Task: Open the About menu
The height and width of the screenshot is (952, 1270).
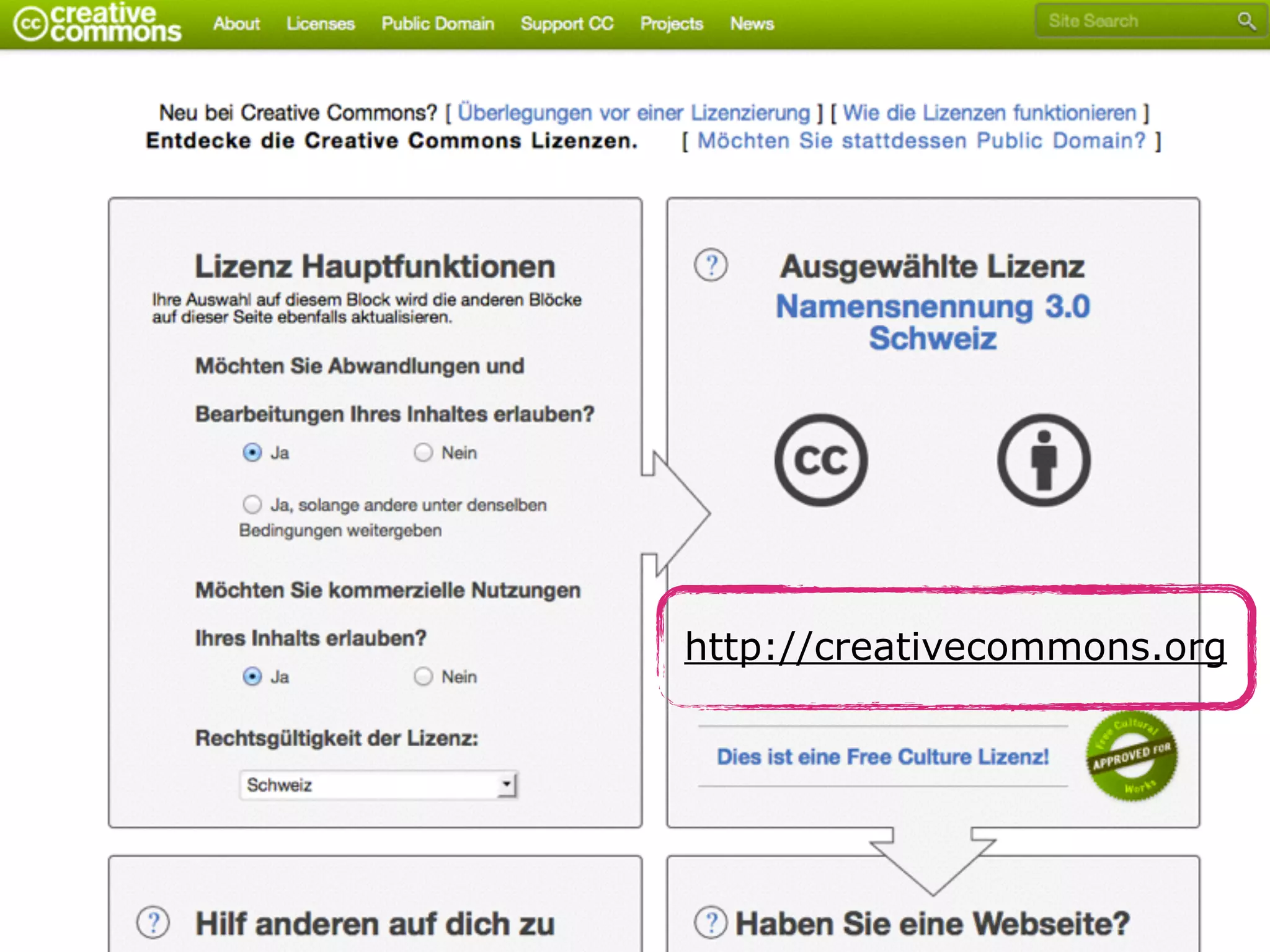Action: tap(236, 24)
